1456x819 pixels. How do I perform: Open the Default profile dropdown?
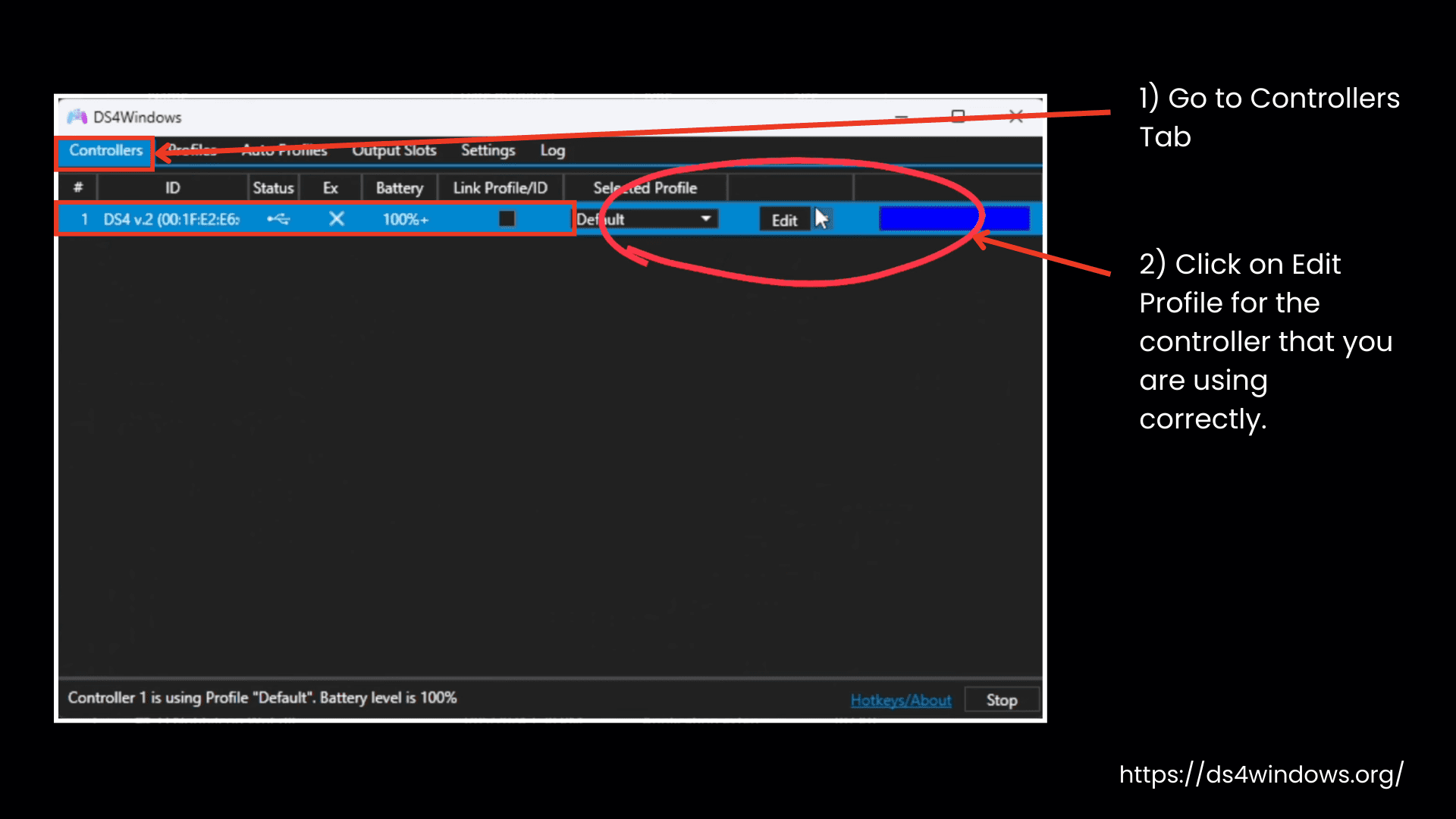646,219
